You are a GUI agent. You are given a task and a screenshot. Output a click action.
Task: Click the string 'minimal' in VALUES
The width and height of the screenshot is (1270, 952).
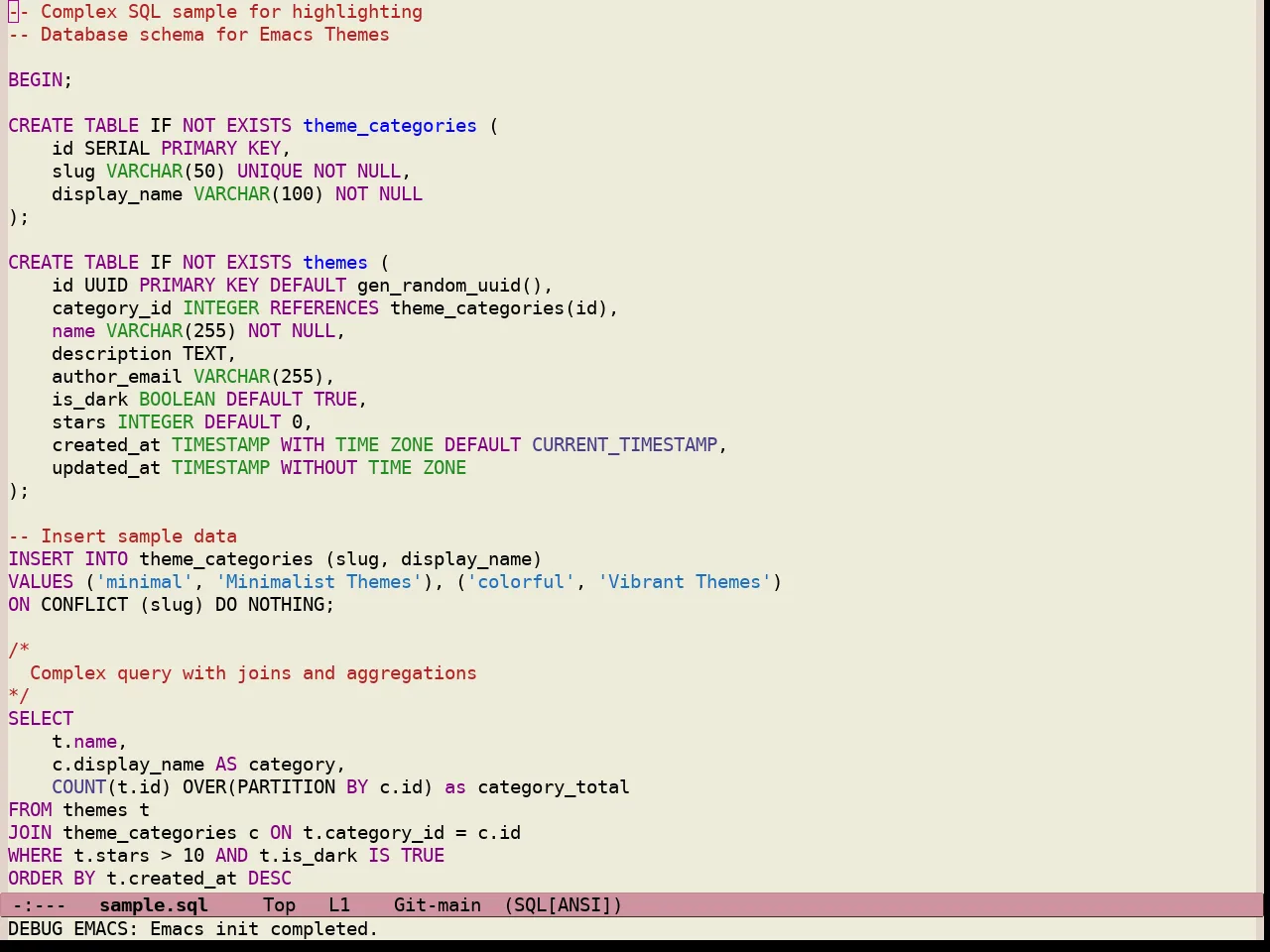point(144,581)
